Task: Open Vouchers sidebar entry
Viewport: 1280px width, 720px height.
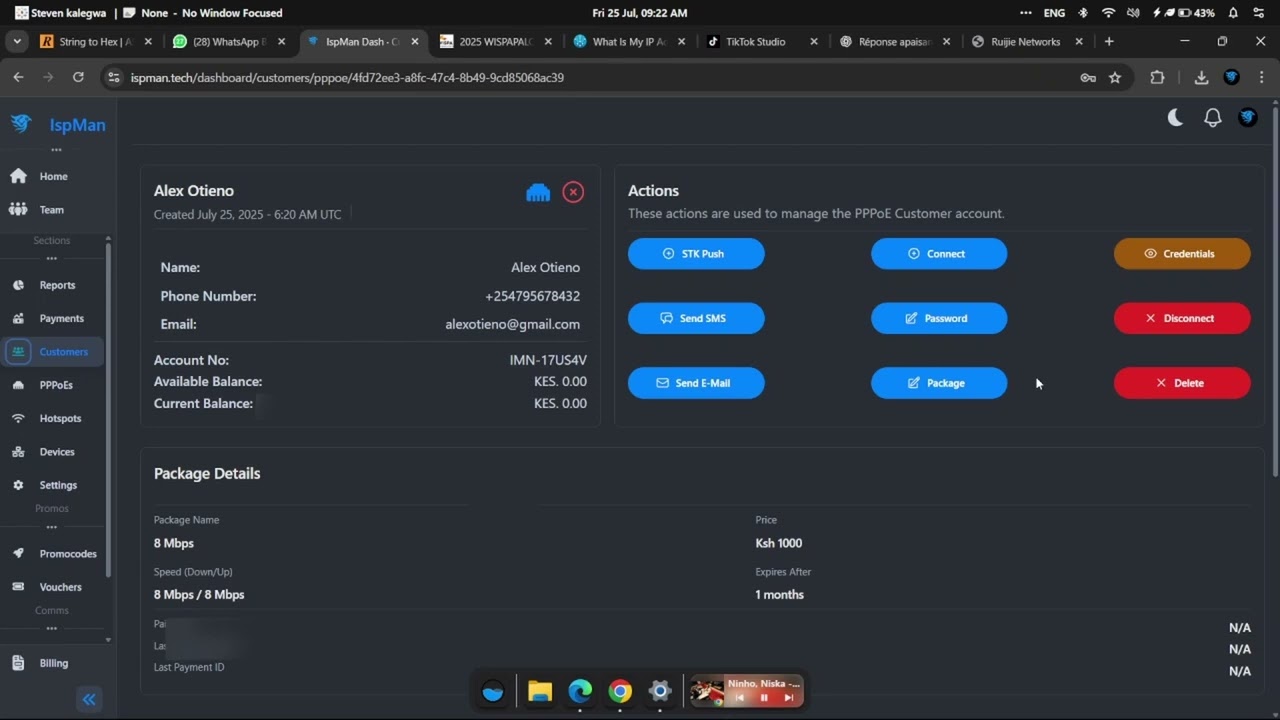Action: pyautogui.click(x=60, y=587)
